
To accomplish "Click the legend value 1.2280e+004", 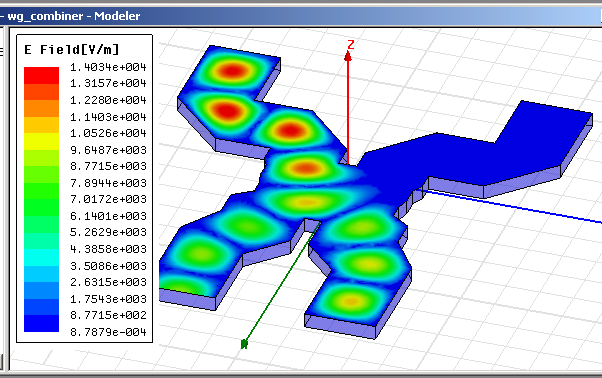I will (108, 100).
